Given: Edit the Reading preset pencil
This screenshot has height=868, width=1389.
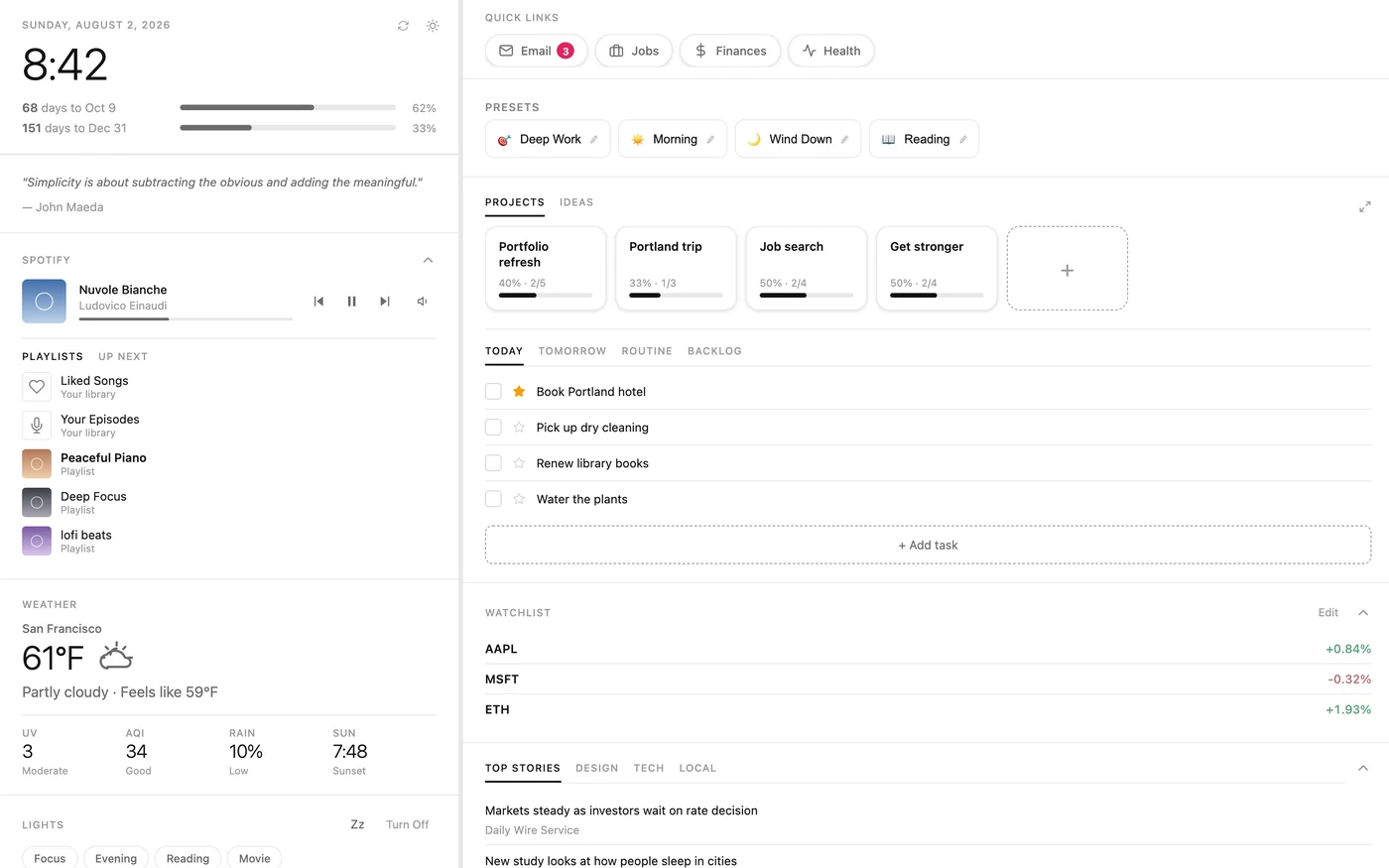Looking at the screenshot, I should (x=962, y=140).
